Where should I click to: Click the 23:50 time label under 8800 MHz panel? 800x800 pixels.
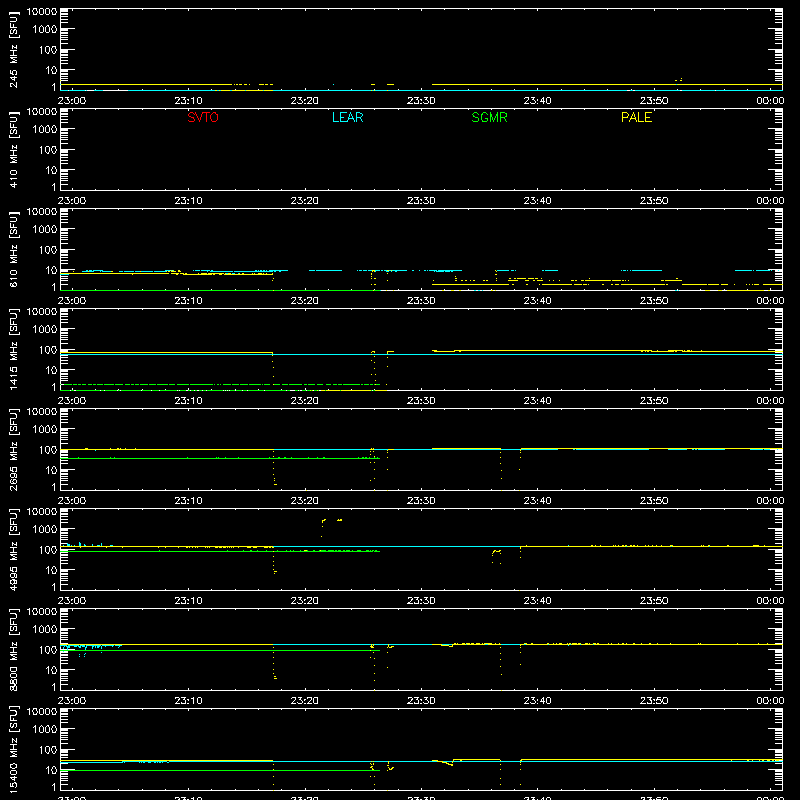(x=654, y=701)
